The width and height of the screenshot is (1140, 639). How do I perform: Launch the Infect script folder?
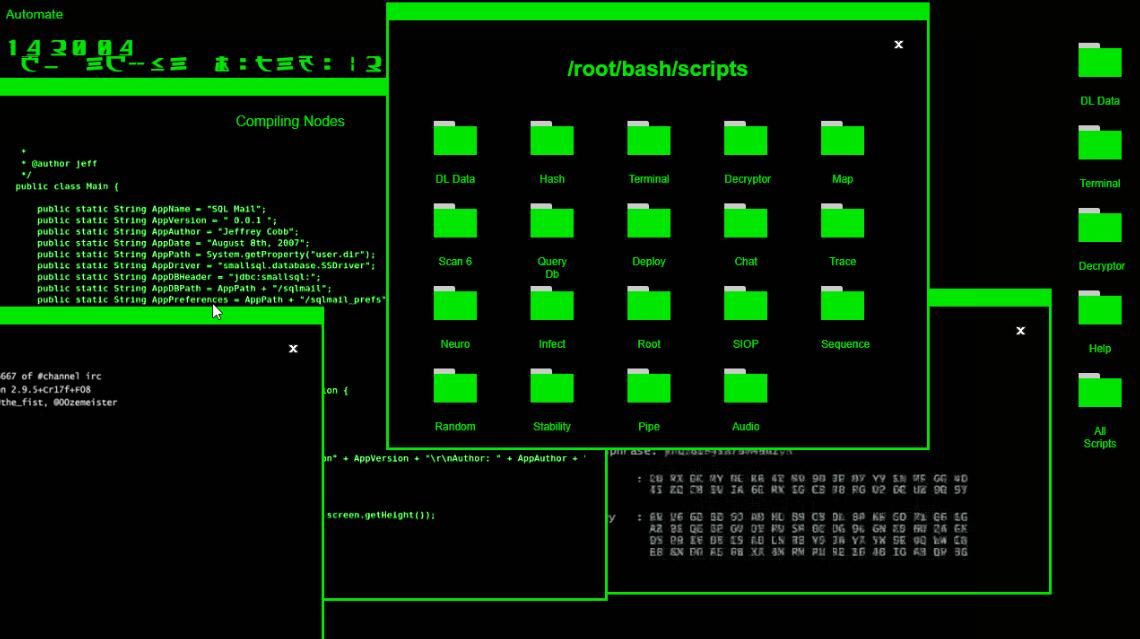[552, 303]
